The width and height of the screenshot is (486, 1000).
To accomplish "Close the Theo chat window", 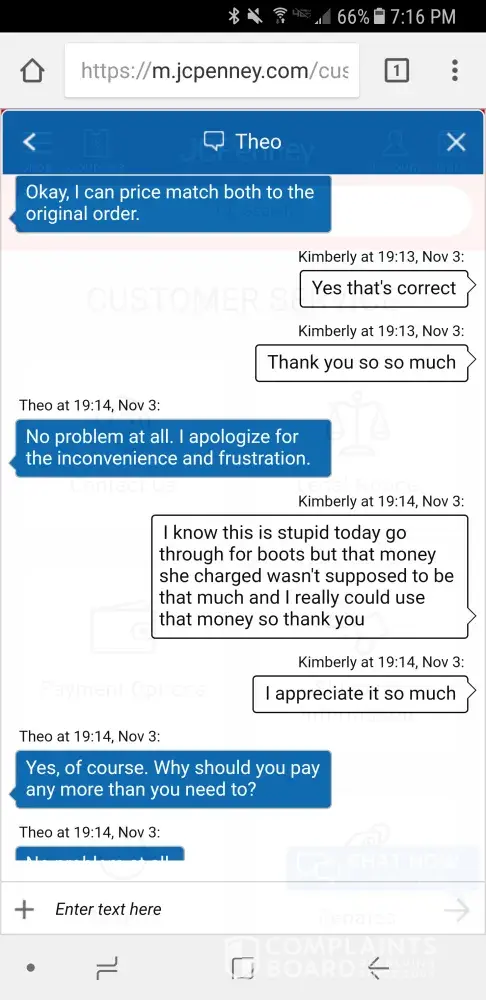I will coord(456,142).
